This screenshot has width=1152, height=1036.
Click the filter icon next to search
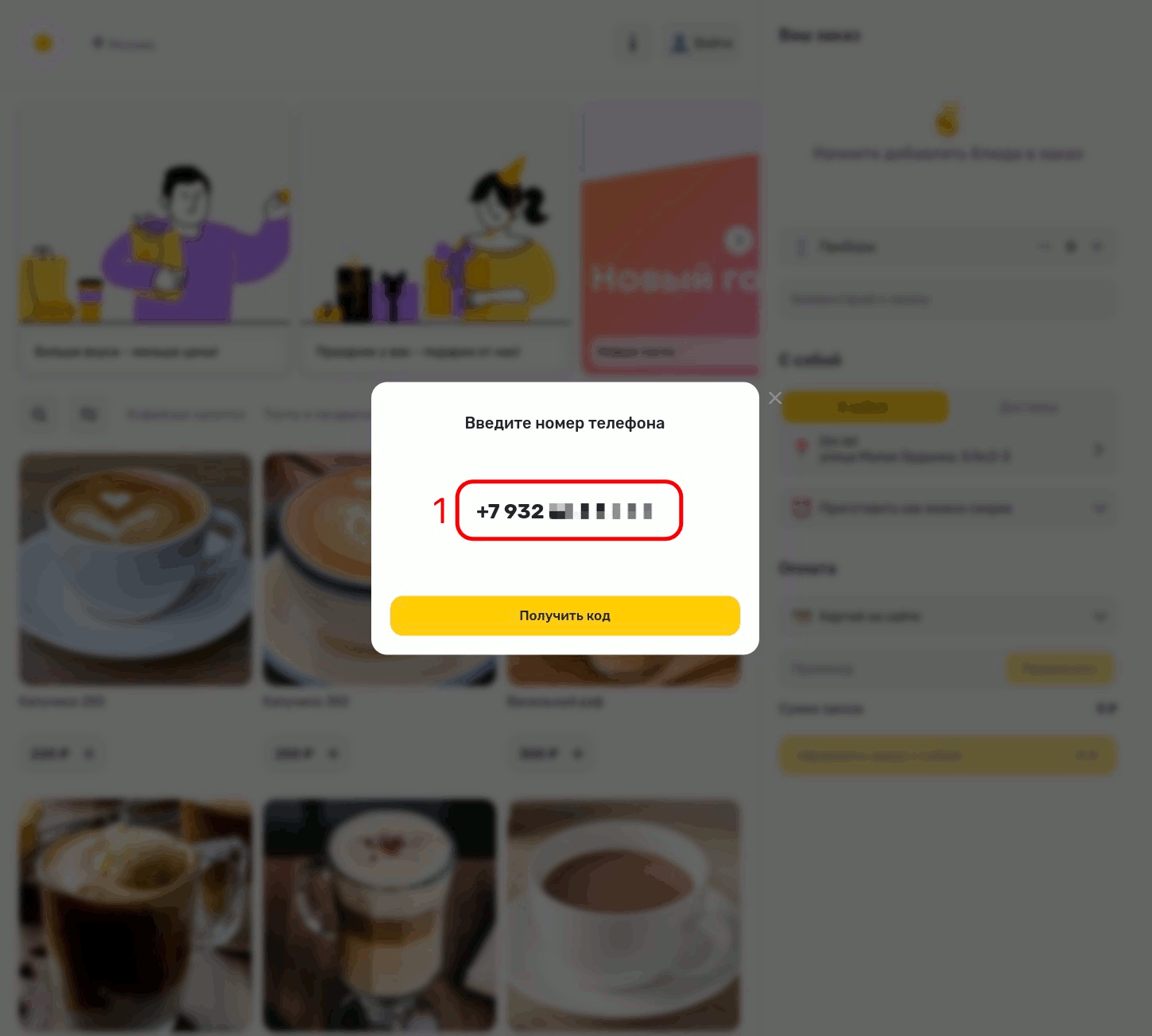click(x=88, y=414)
